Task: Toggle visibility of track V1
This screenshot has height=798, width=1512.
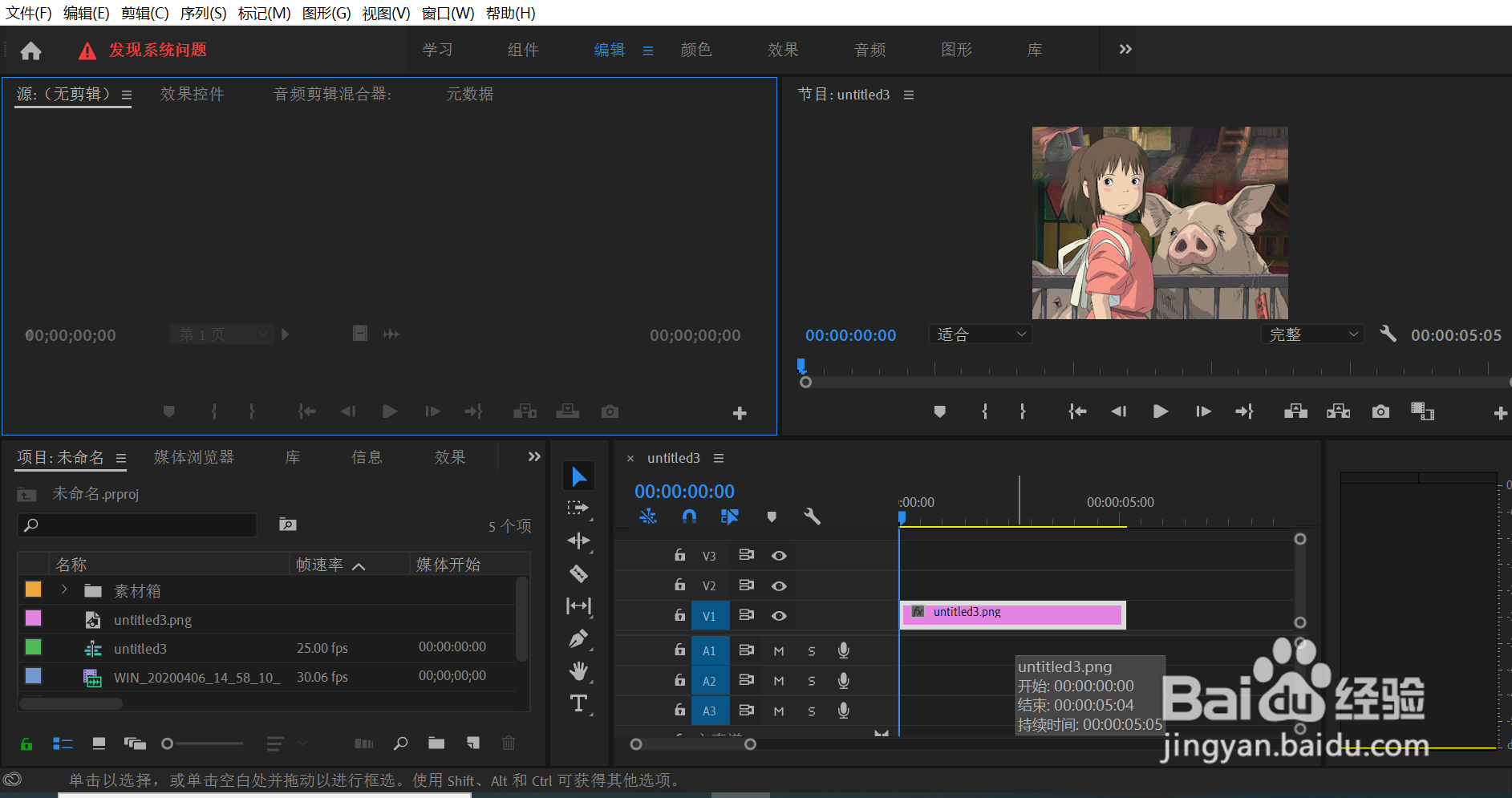Action: (779, 616)
